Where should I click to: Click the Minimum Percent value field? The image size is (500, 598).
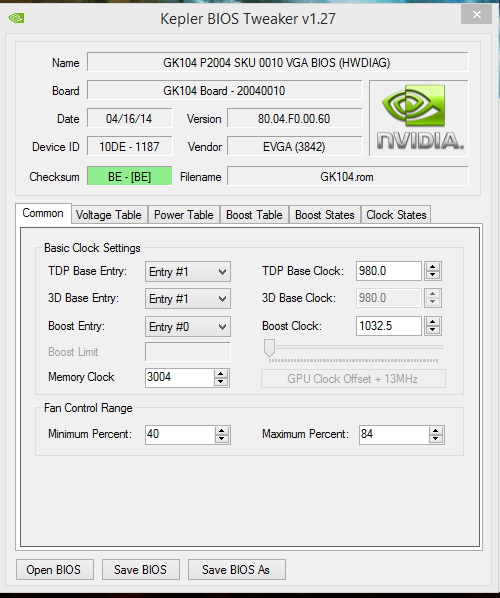pos(180,434)
